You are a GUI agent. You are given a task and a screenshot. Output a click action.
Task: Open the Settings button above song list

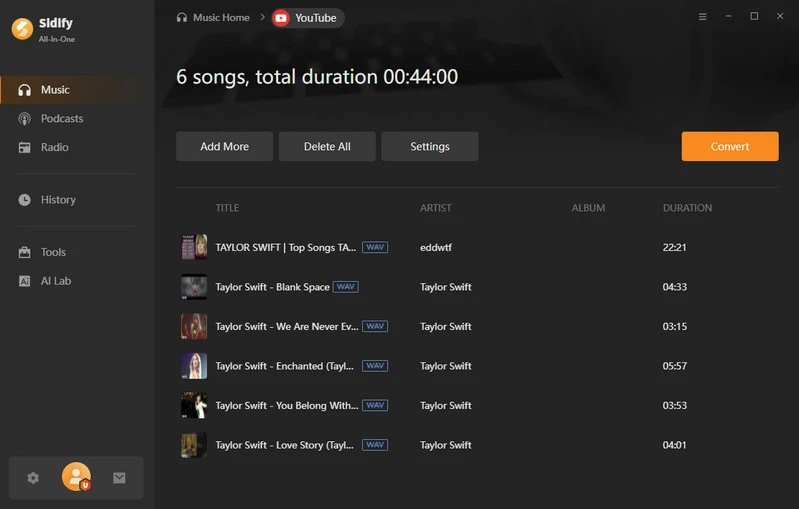pos(430,146)
